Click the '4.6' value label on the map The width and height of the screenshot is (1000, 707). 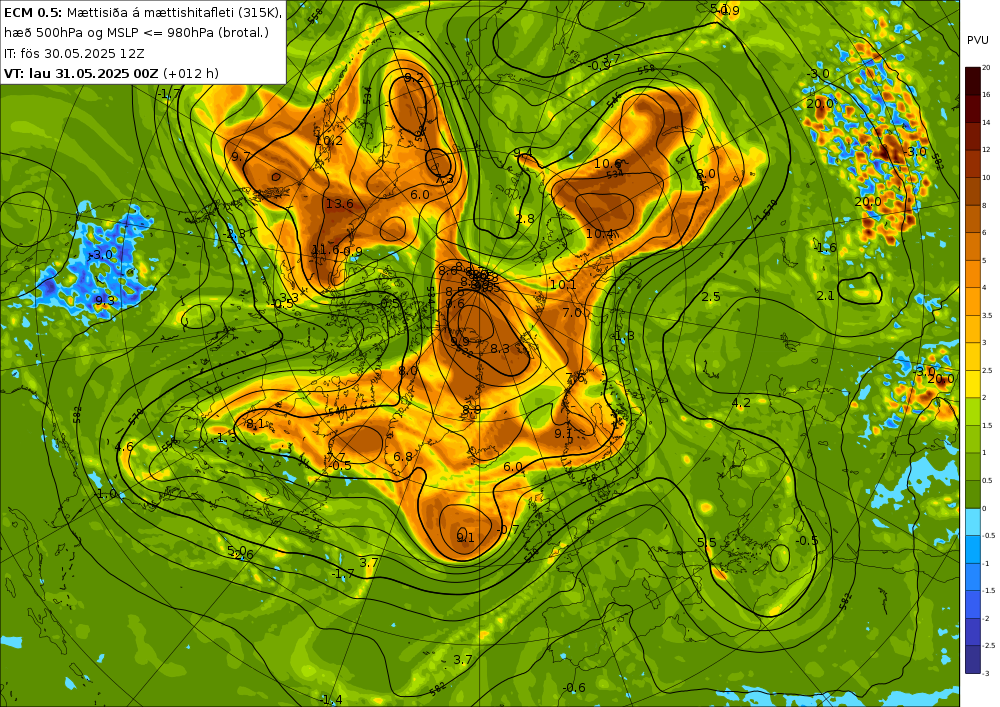pyautogui.click(x=124, y=447)
